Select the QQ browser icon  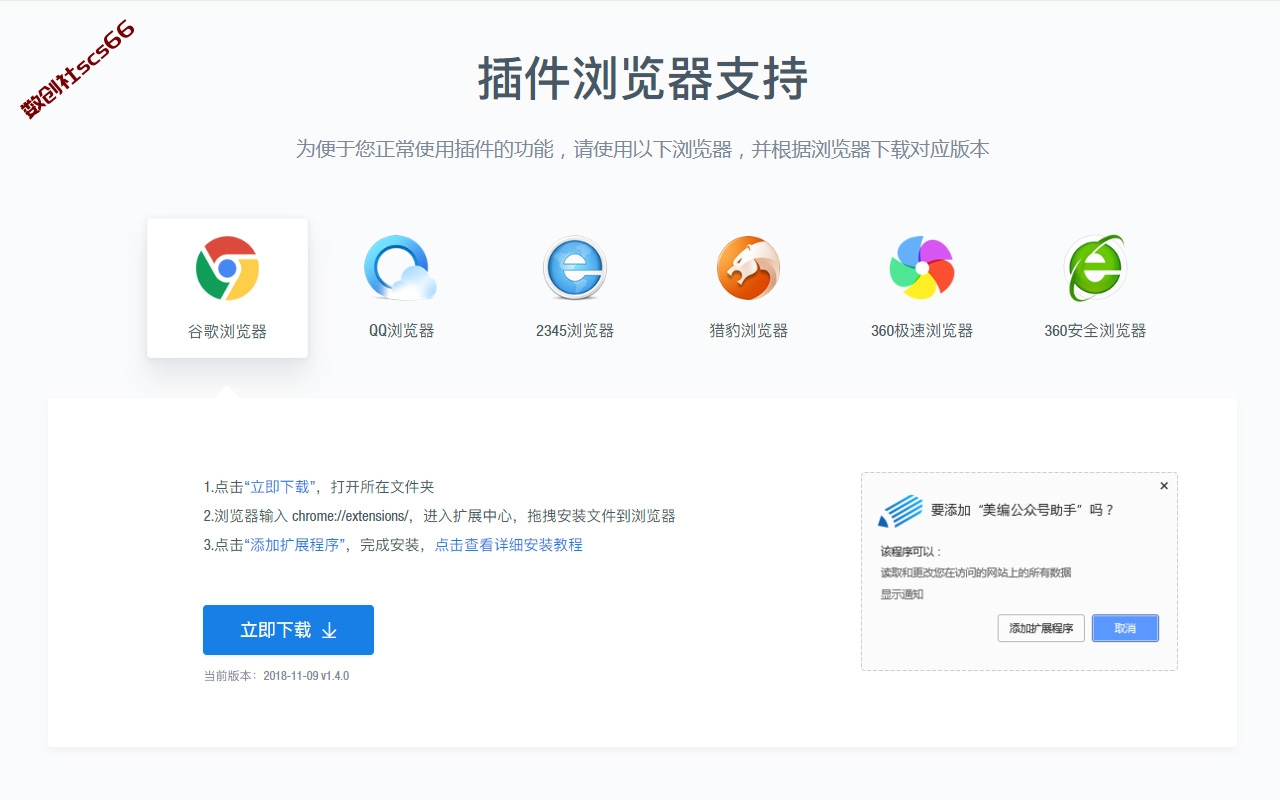(x=400, y=268)
